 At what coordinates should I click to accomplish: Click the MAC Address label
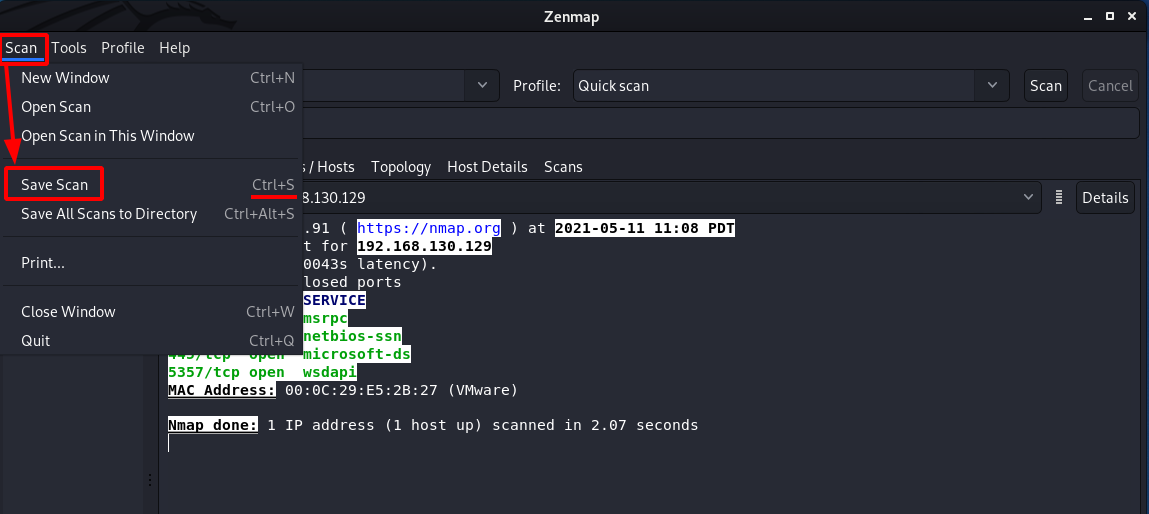pyautogui.click(x=222, y=390)
